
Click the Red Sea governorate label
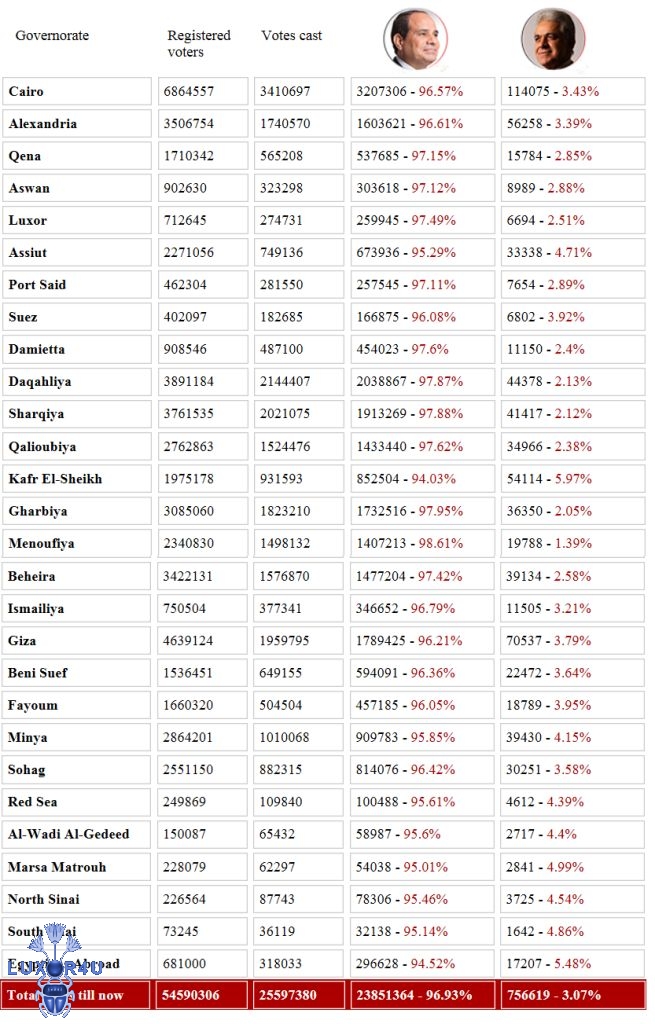coord(77,802)
